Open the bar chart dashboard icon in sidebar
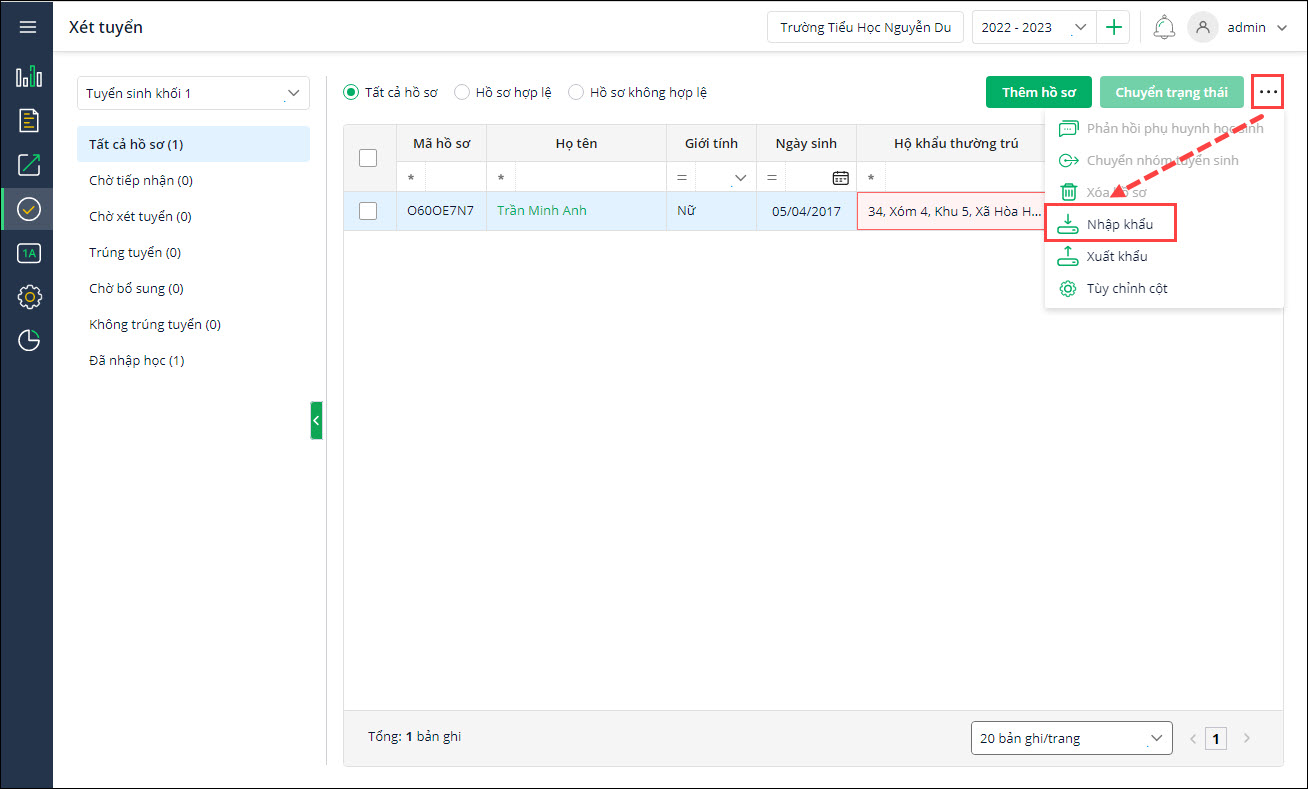The image size is (1308, 789). [x=28, y=77]
